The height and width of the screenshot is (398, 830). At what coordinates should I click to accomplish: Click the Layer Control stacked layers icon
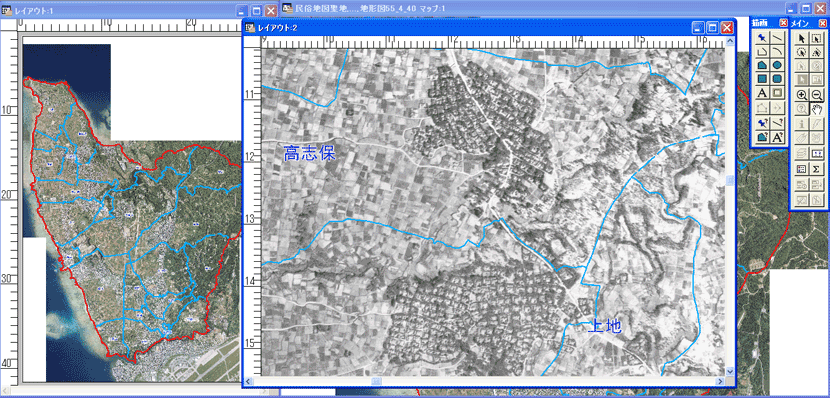coord(801,152)
